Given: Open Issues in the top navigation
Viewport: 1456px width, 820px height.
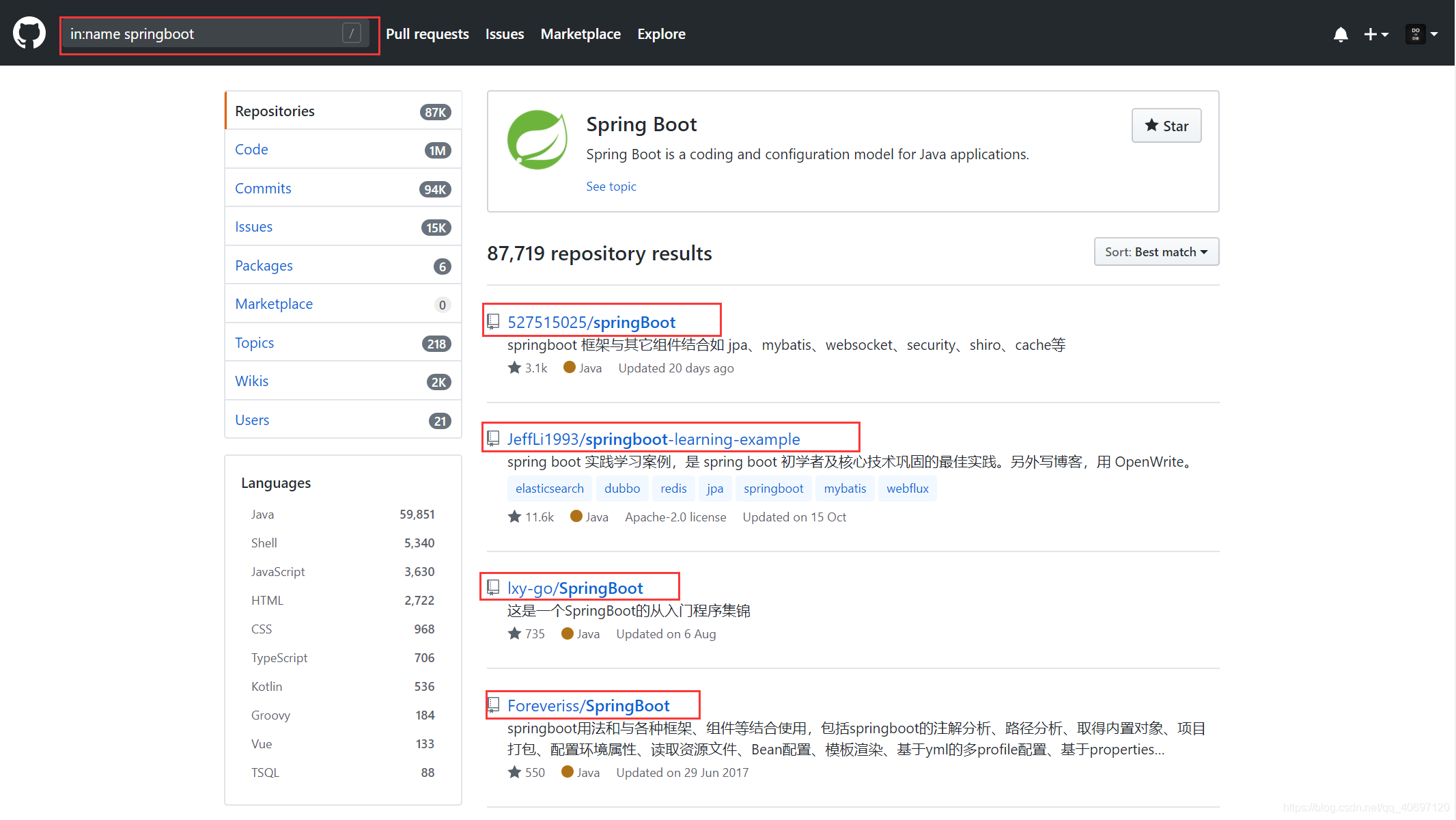Looking at the screenshot, I should click(x=505, y=34).
